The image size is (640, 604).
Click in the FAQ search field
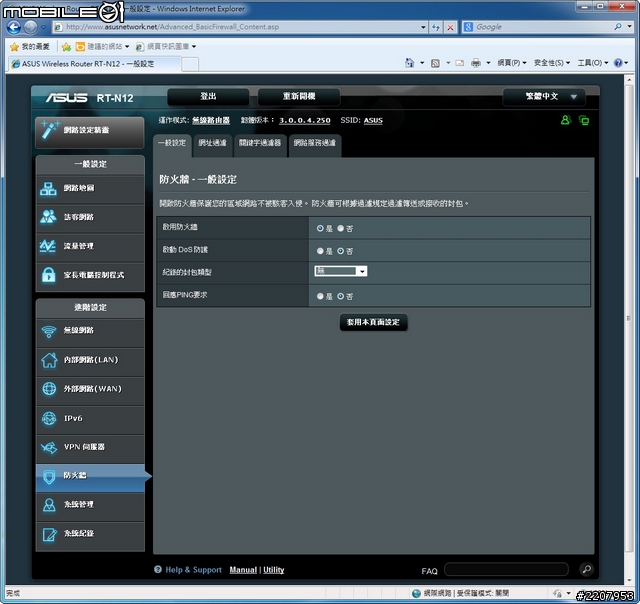[506, 569]
